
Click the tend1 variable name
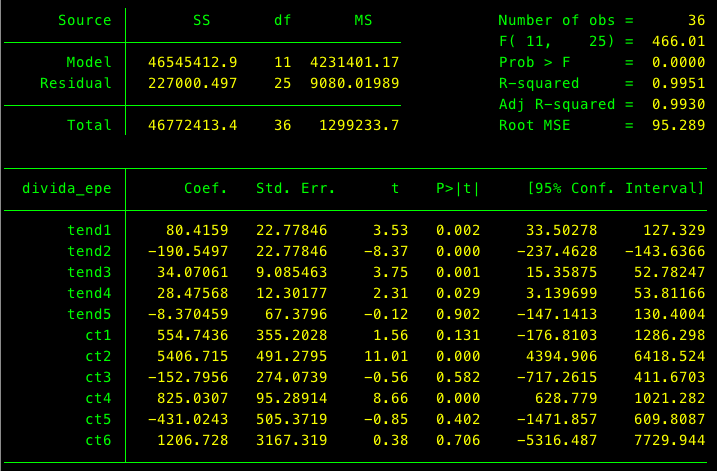90,229
